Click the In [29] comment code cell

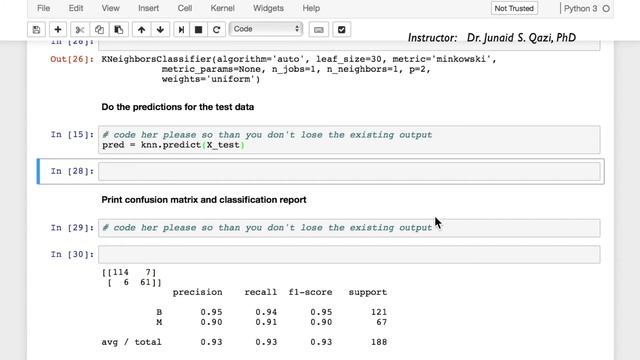(x=349, y=228)
